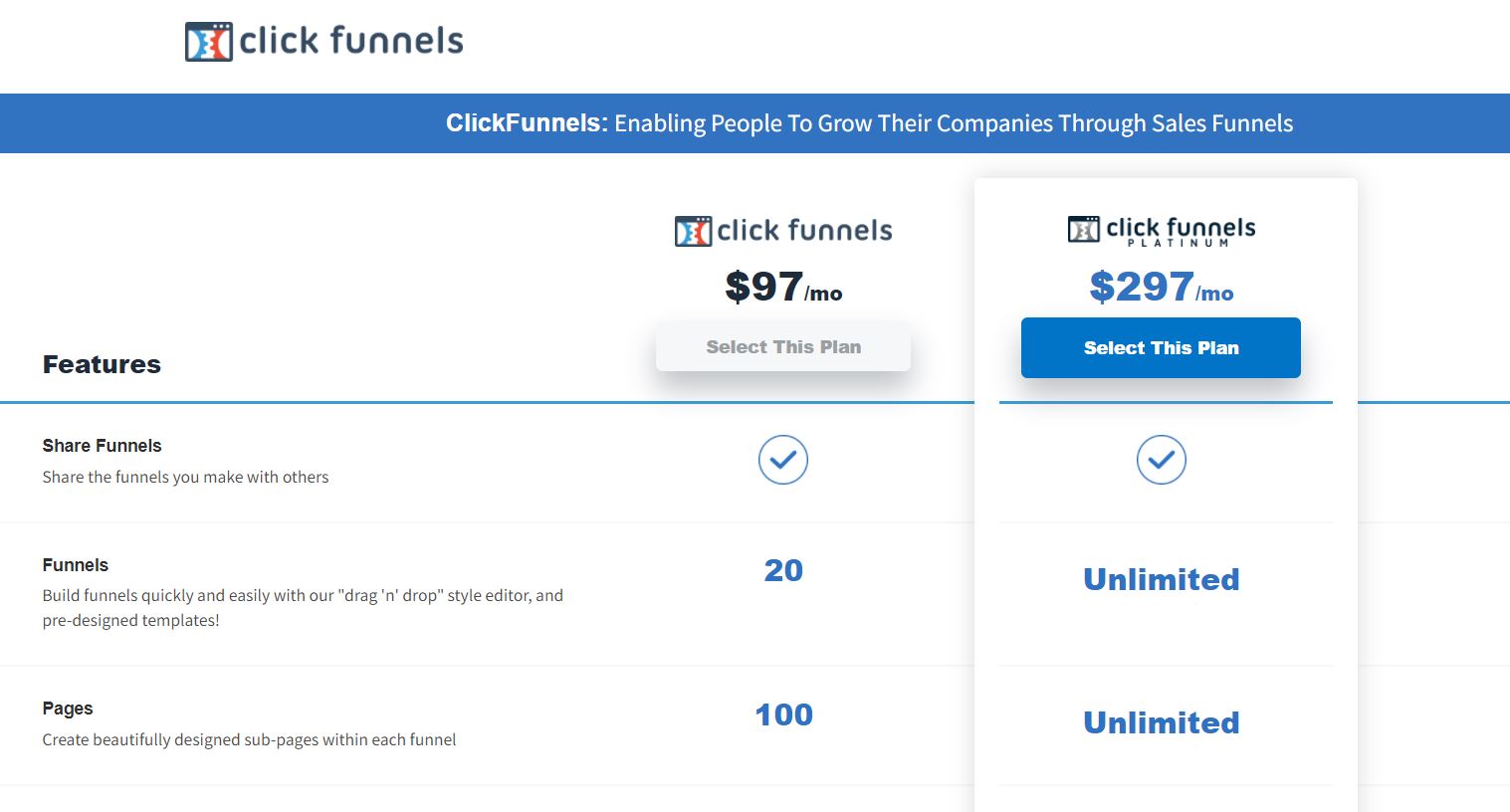1510x812 pixels.
Task: Click Share Funnels checkmark under $97 plan
Action: pos(783,460)
